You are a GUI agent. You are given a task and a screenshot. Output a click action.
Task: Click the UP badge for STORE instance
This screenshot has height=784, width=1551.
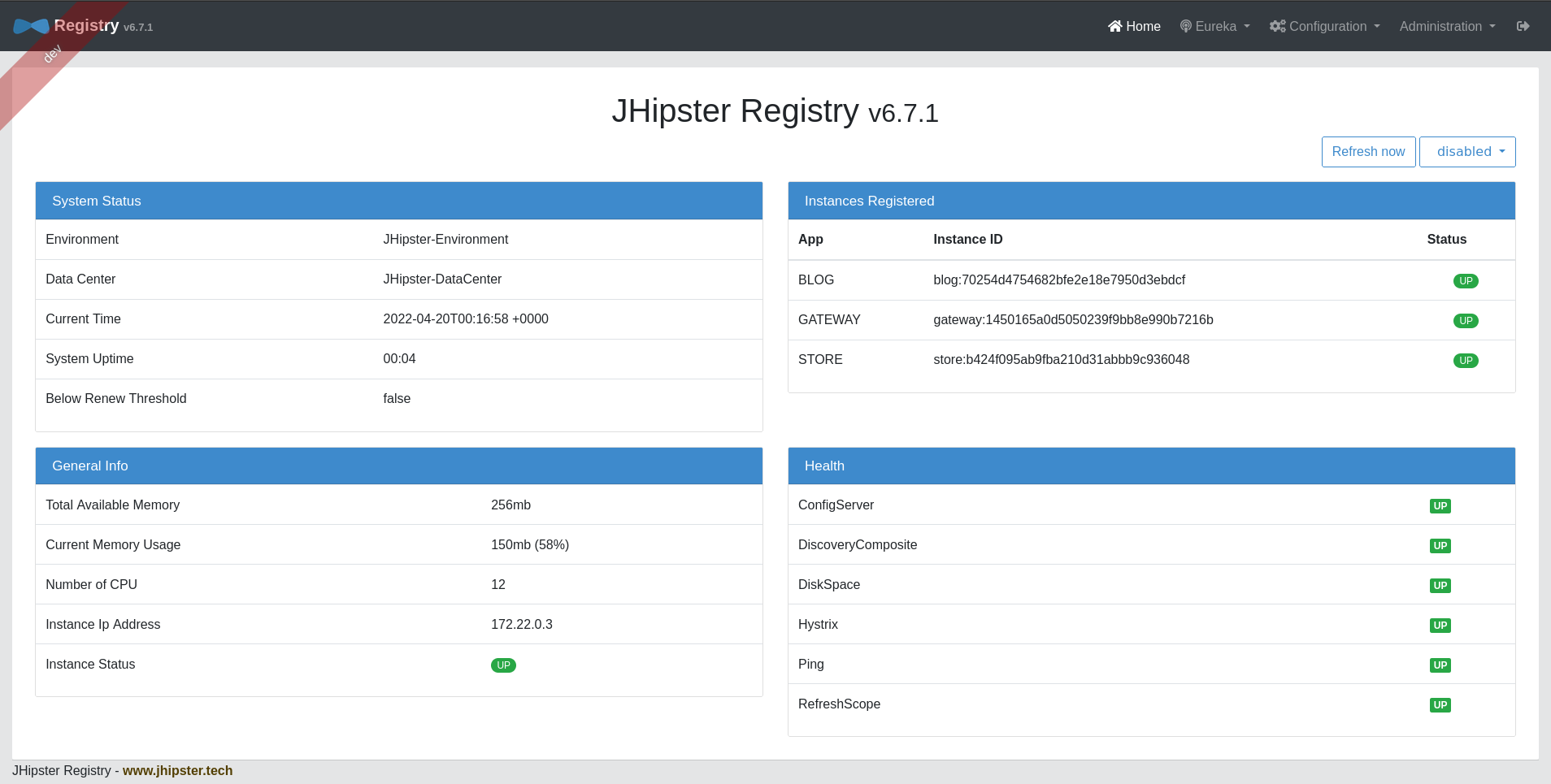click(x=1465, y=361)
